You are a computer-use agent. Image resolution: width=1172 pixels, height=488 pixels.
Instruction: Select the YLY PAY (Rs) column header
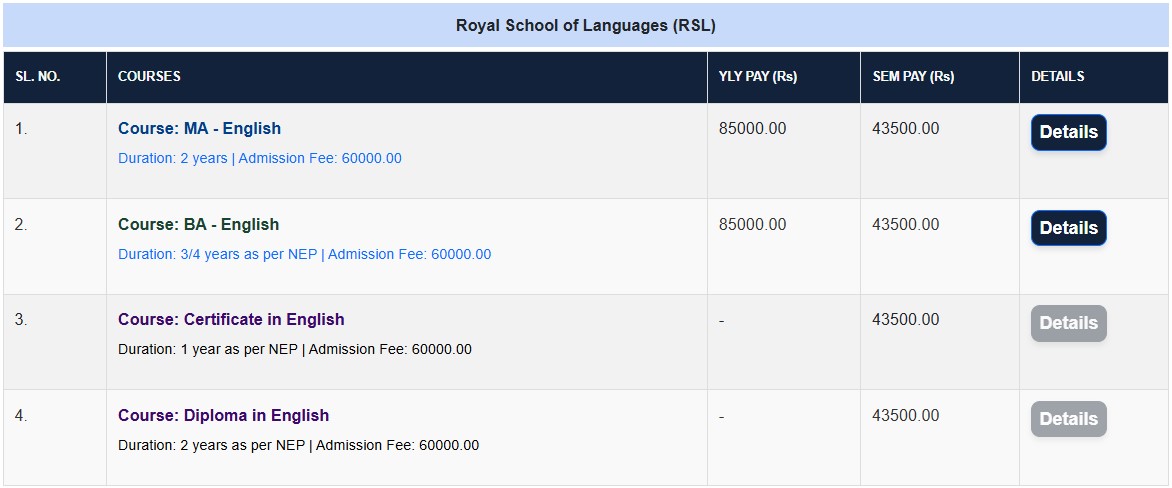pos(757,77)
